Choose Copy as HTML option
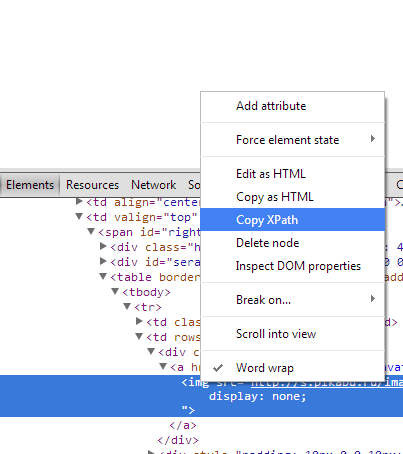The image size is (403, 454). (292, 197)
